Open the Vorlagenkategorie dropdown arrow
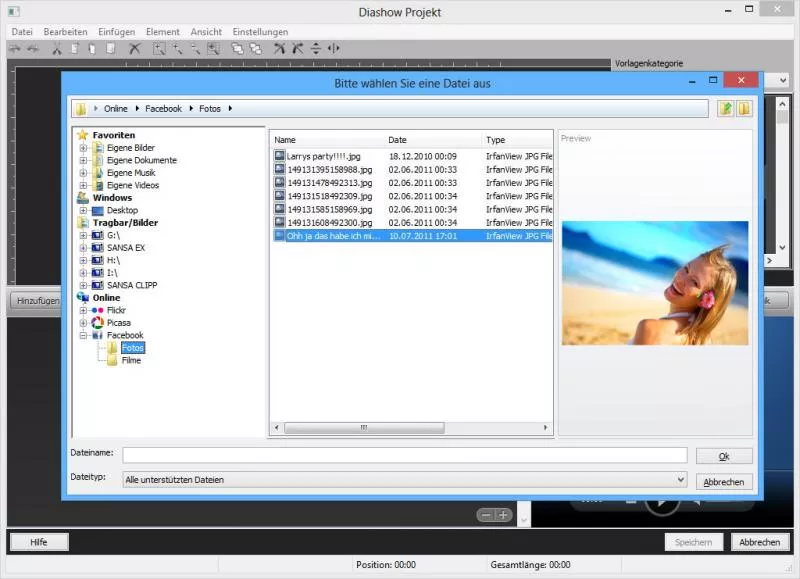The width and height of the screenshot is (800, 579). 782,80
